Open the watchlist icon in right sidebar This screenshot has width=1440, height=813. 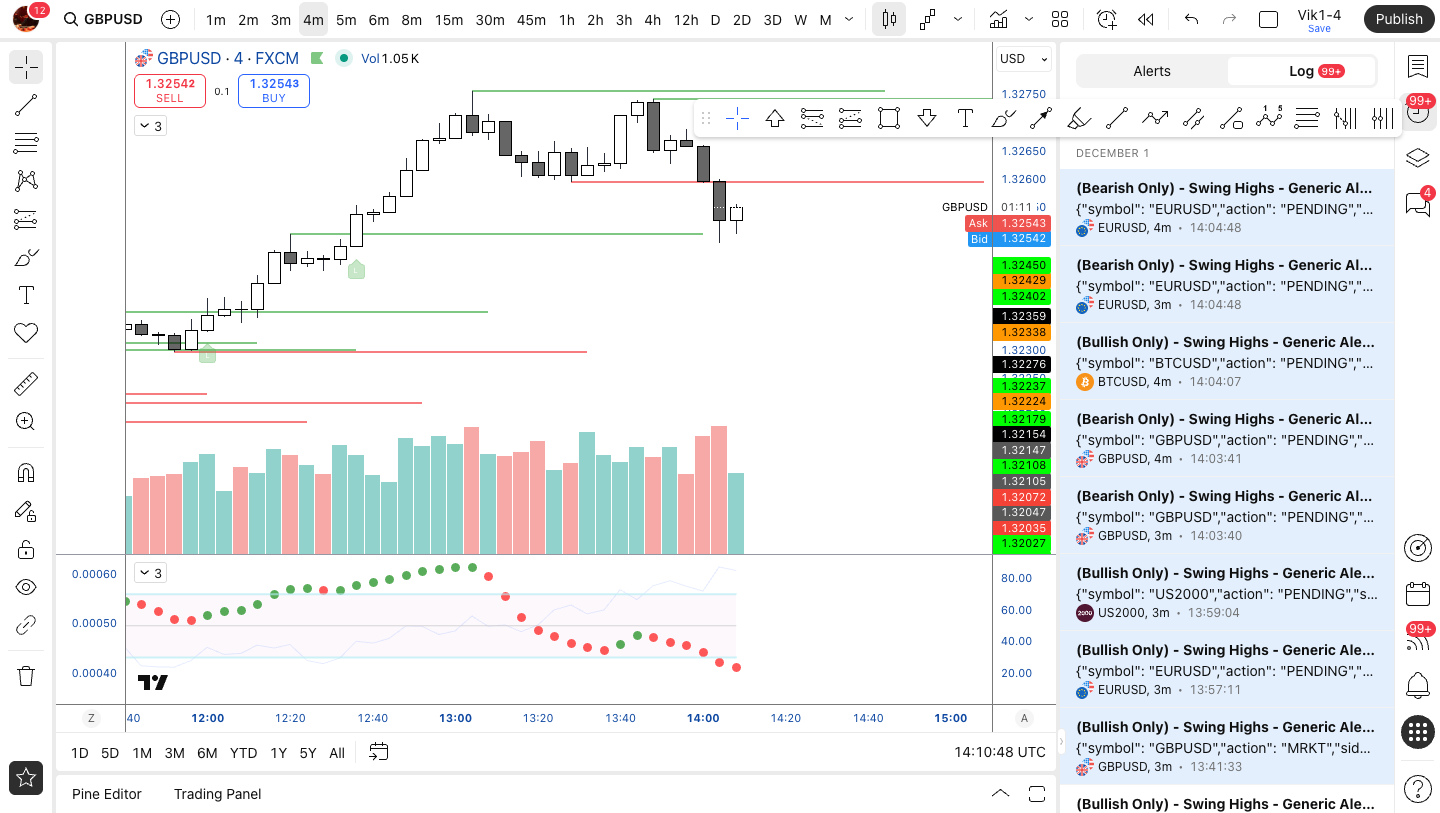(1417, 67)
